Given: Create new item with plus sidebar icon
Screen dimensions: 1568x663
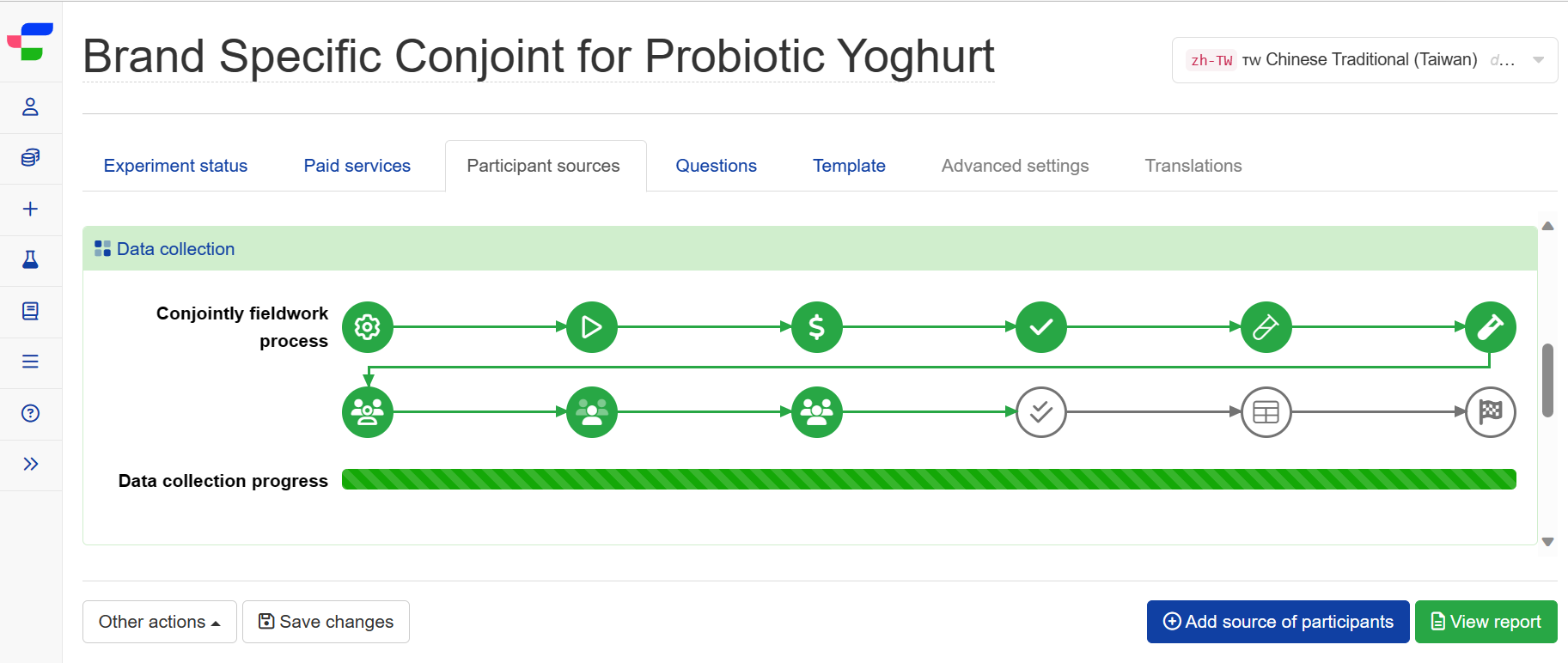Looking at the screenshot, I should [x=30, y=209].
